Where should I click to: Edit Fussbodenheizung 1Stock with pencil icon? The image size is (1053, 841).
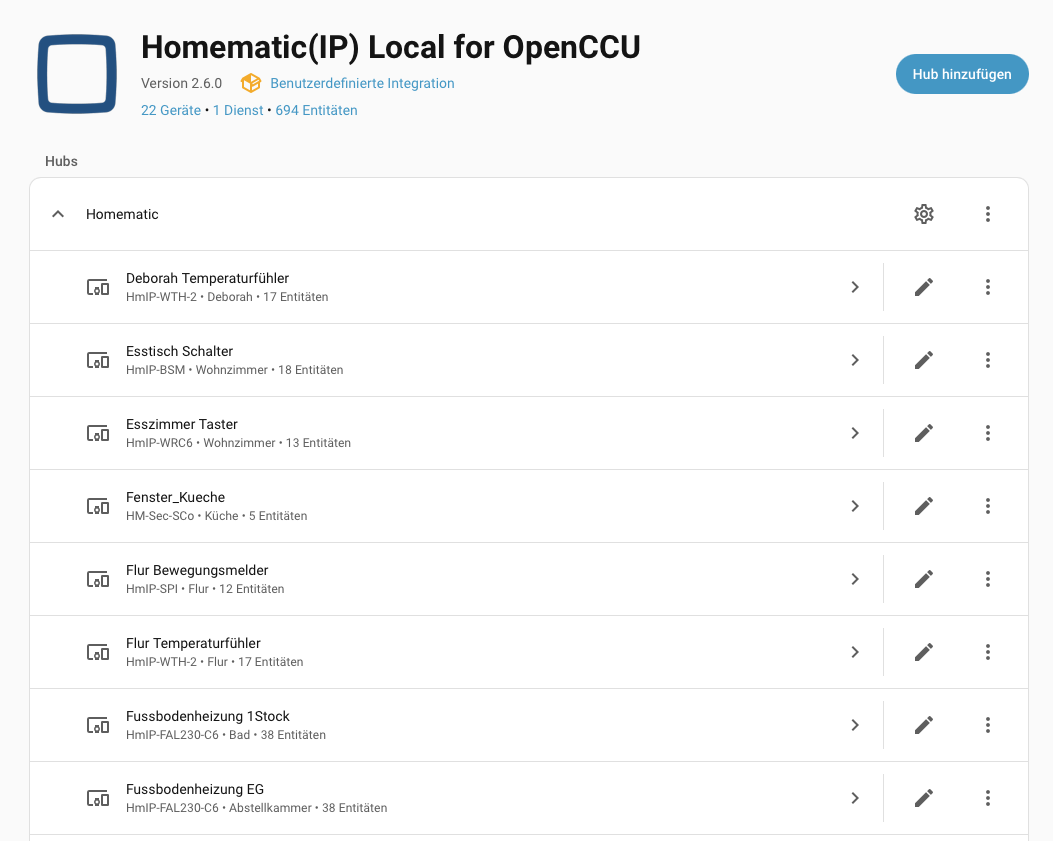pos(924,725)
